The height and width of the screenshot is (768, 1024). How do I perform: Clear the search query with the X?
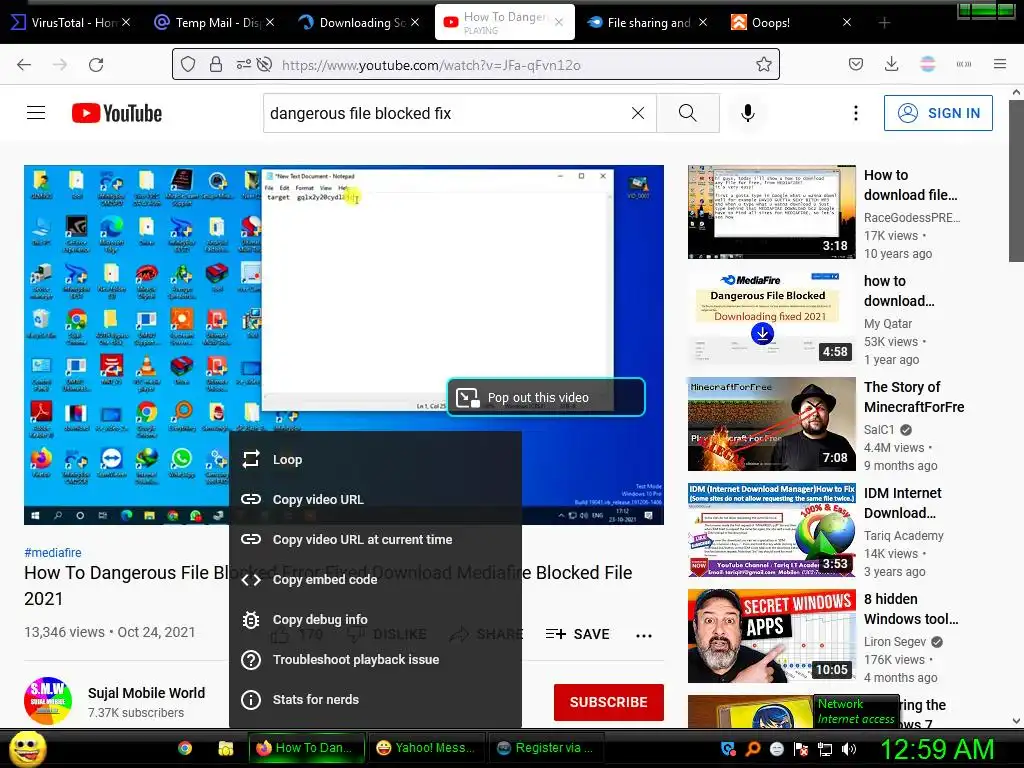point(638,113)
